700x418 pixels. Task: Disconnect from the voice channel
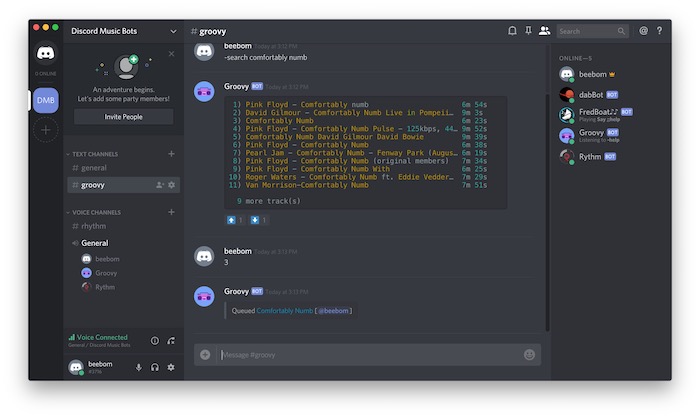tap(171, 341)
